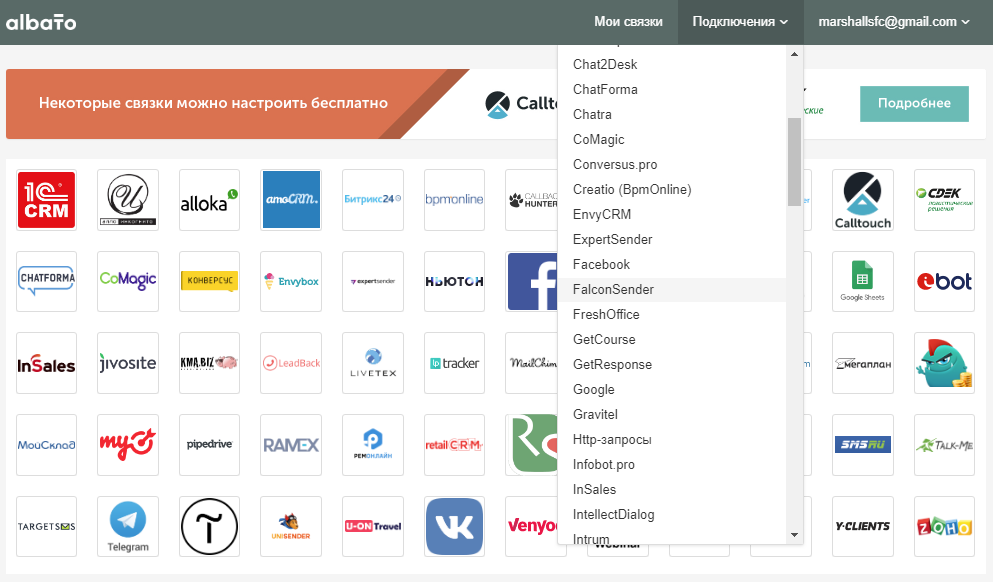This screenshot has width=993, height=582.
Task: Open the lptracker tile
Action: (x=455, y=364)
